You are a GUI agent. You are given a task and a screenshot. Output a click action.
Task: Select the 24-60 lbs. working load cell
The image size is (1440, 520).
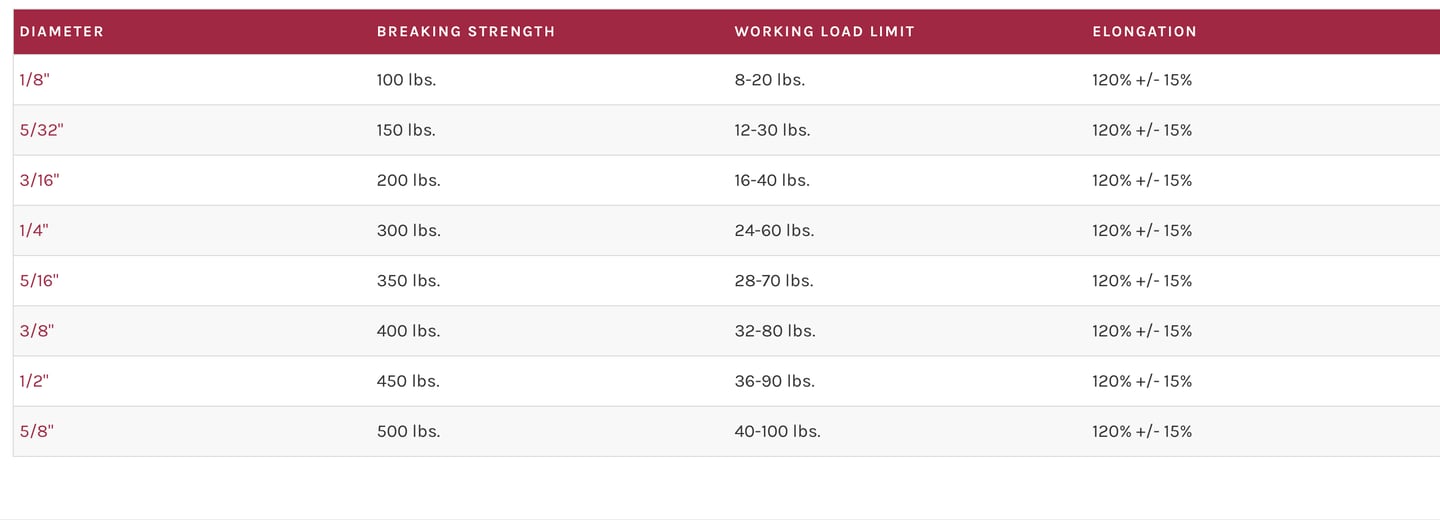tap(774, 230)
